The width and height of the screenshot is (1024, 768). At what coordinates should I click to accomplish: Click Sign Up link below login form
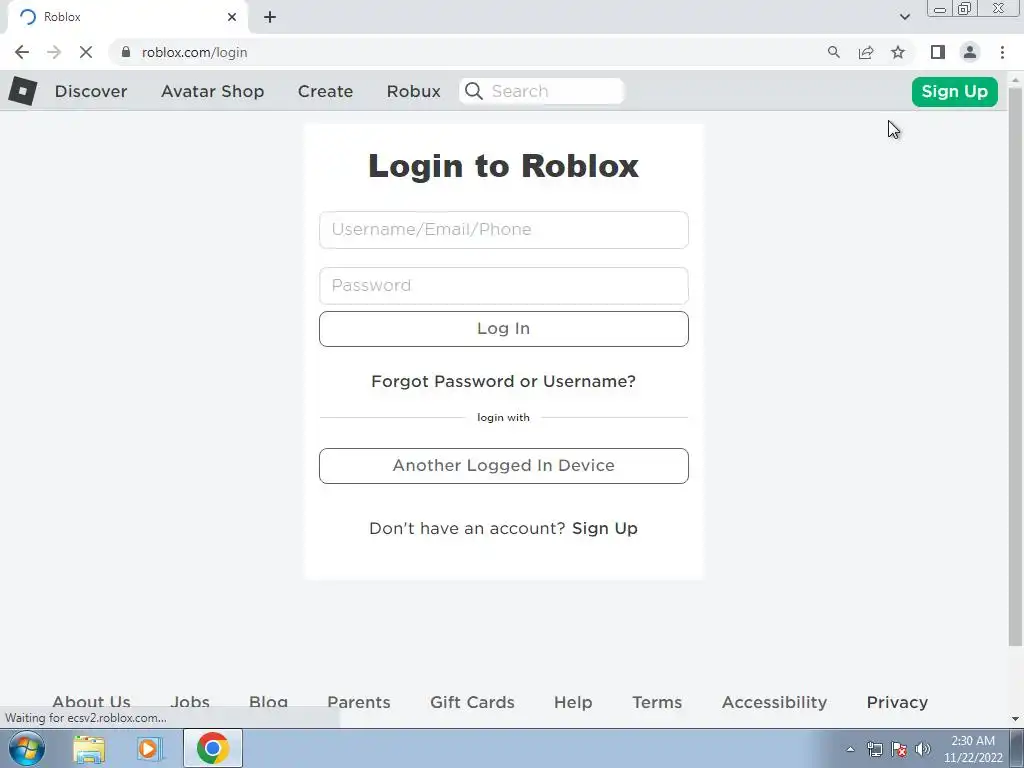click(605, 528)
